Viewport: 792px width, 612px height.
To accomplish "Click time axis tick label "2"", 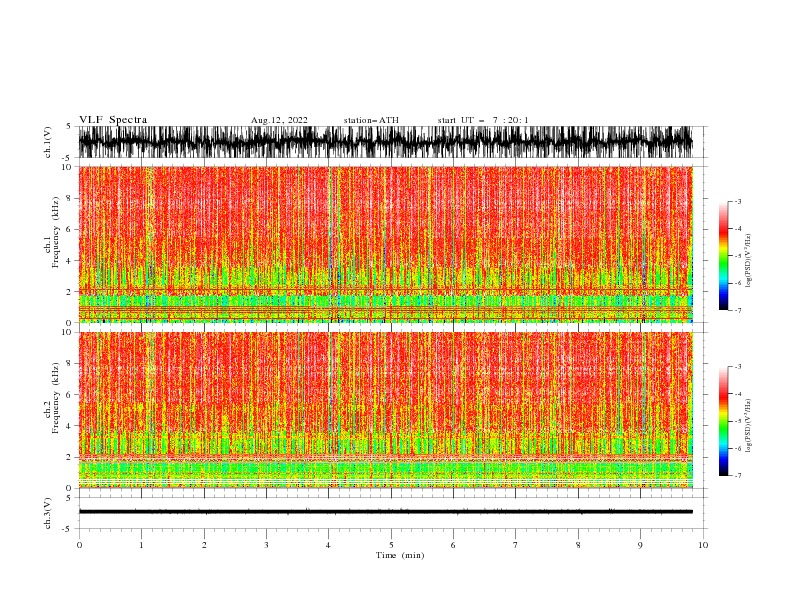I will 204,545.
